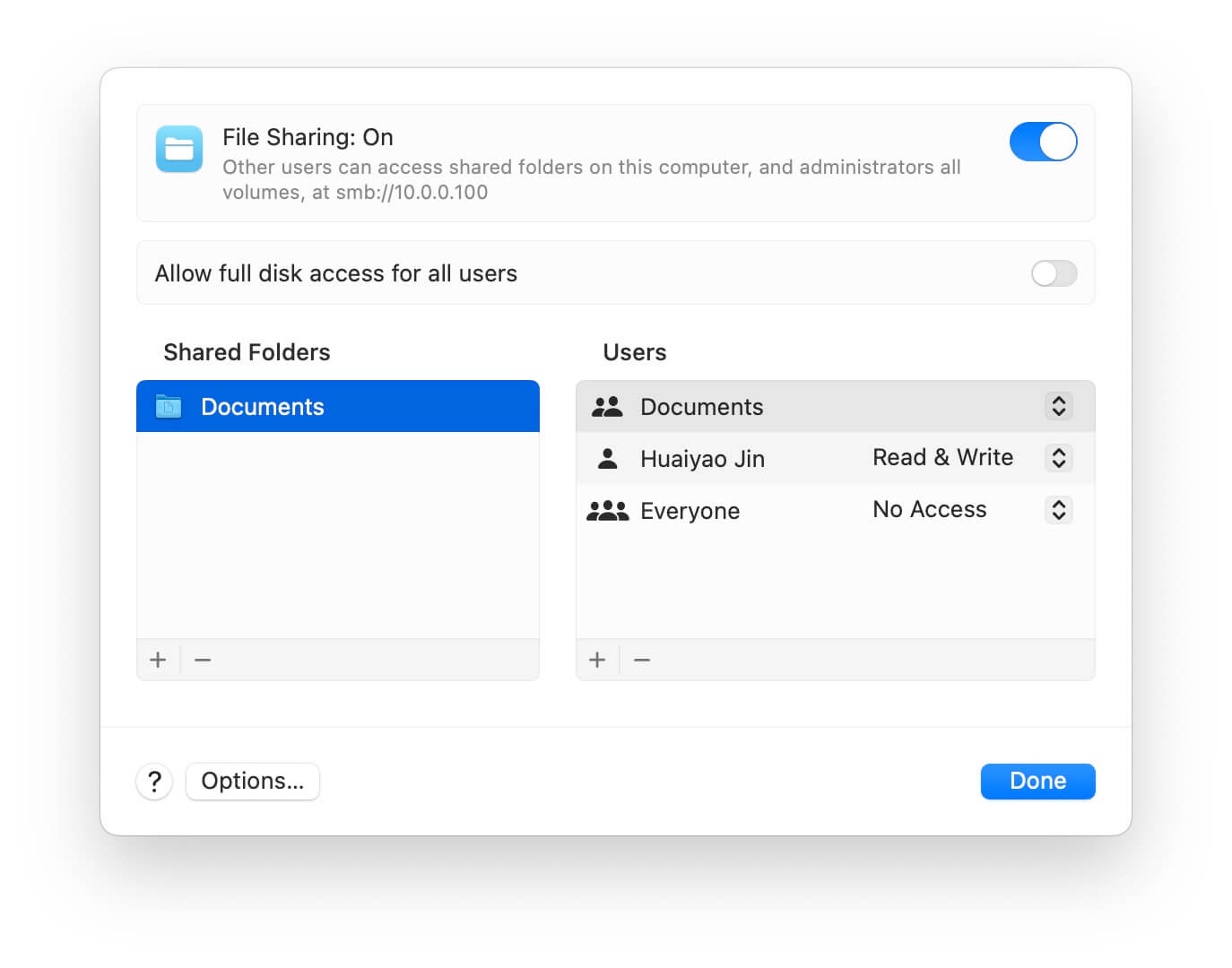Open the Documents row permission stepper

pyautogui.click(x=1059, y=406)
